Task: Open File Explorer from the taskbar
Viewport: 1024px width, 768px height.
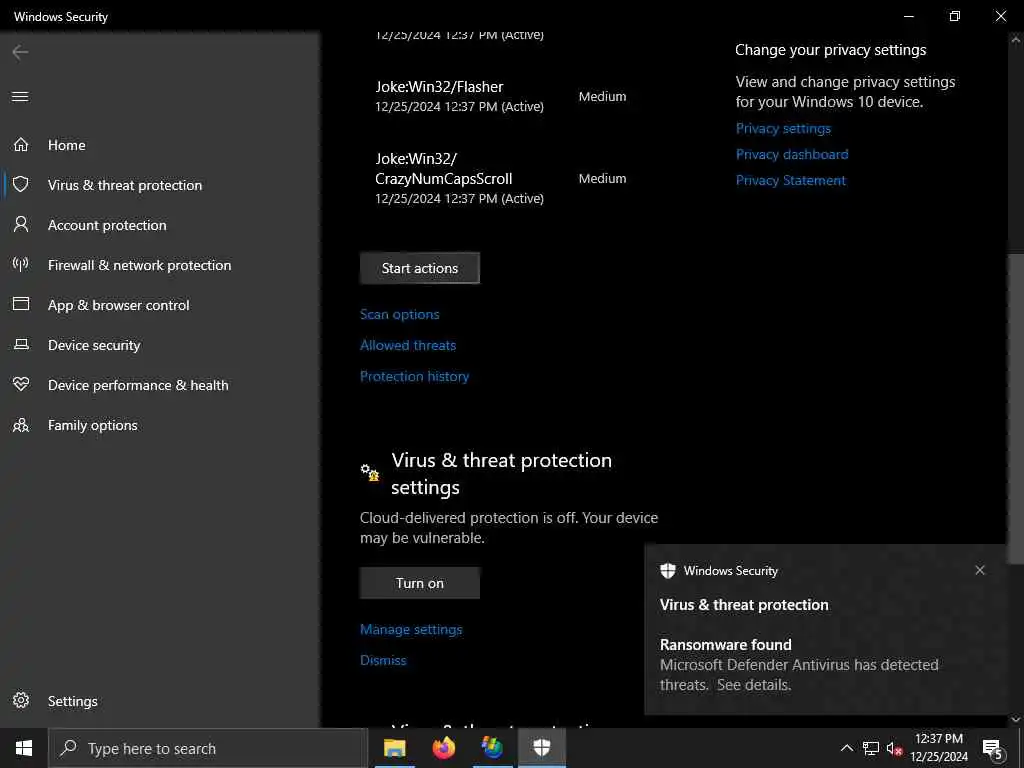Action: pyautogui.click(x=394, y=748)
